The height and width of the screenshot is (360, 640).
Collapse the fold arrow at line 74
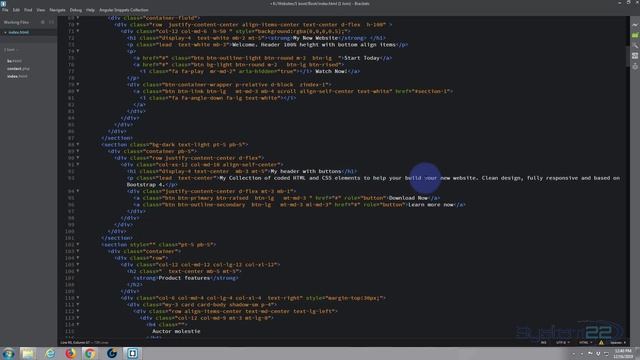point(78,51)
